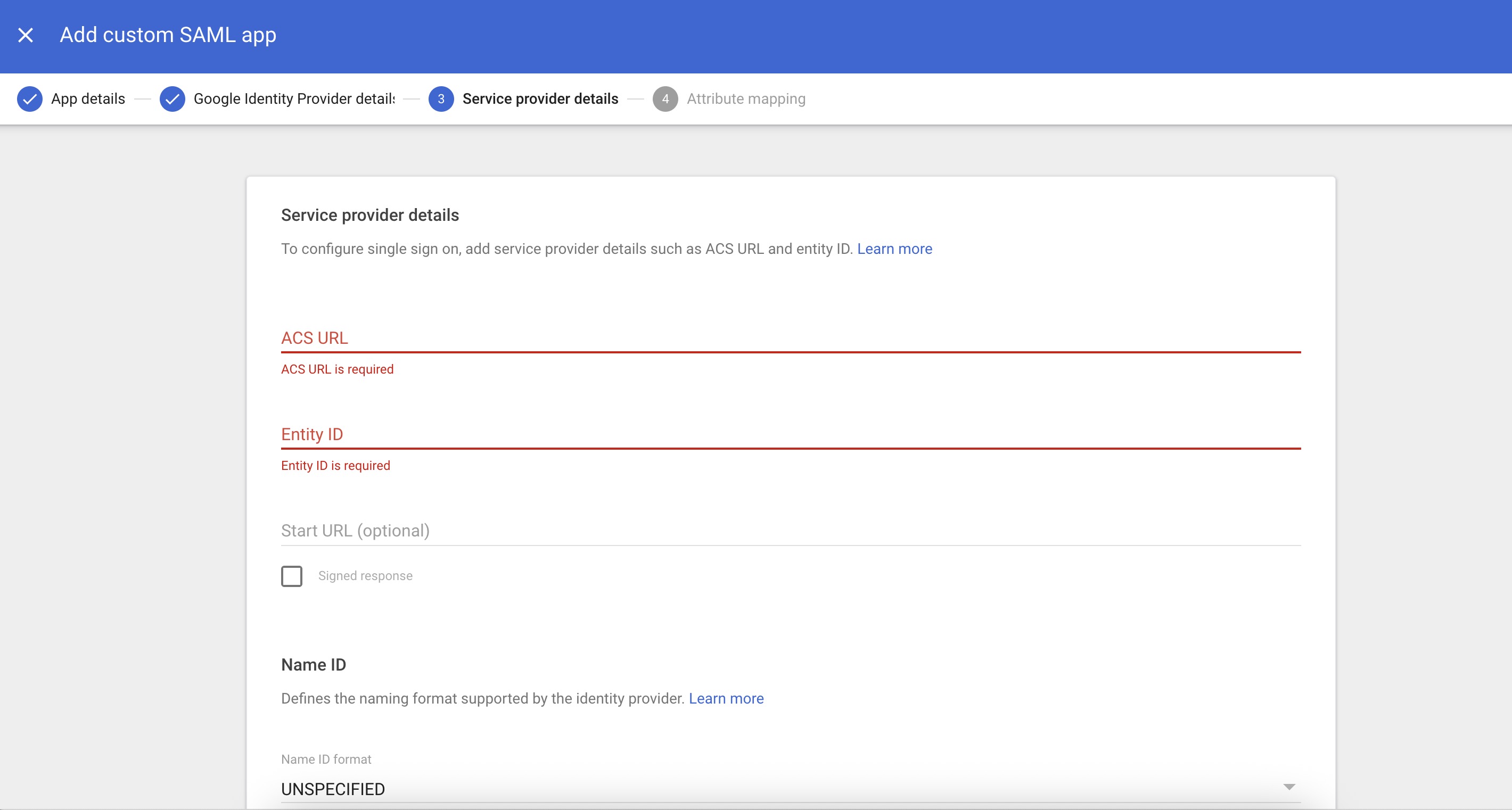
Task: Click the Signed response label text
Action: point(365,576)
